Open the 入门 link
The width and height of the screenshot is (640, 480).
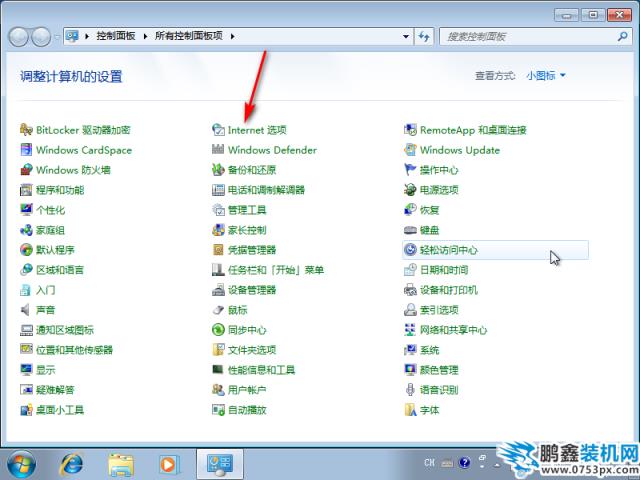pyautogui.click(x=45, y=290)
